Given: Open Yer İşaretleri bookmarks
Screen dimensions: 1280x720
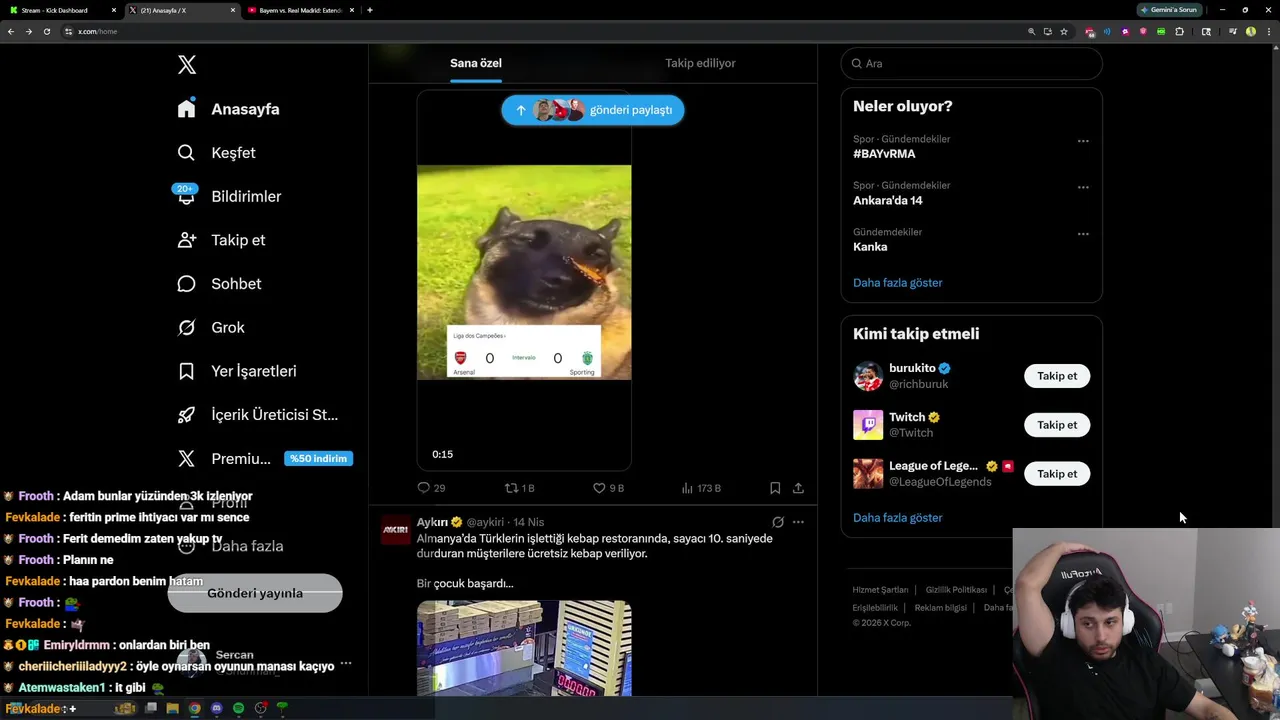Looking at the screenshot, I should click(x=237, y=371).
